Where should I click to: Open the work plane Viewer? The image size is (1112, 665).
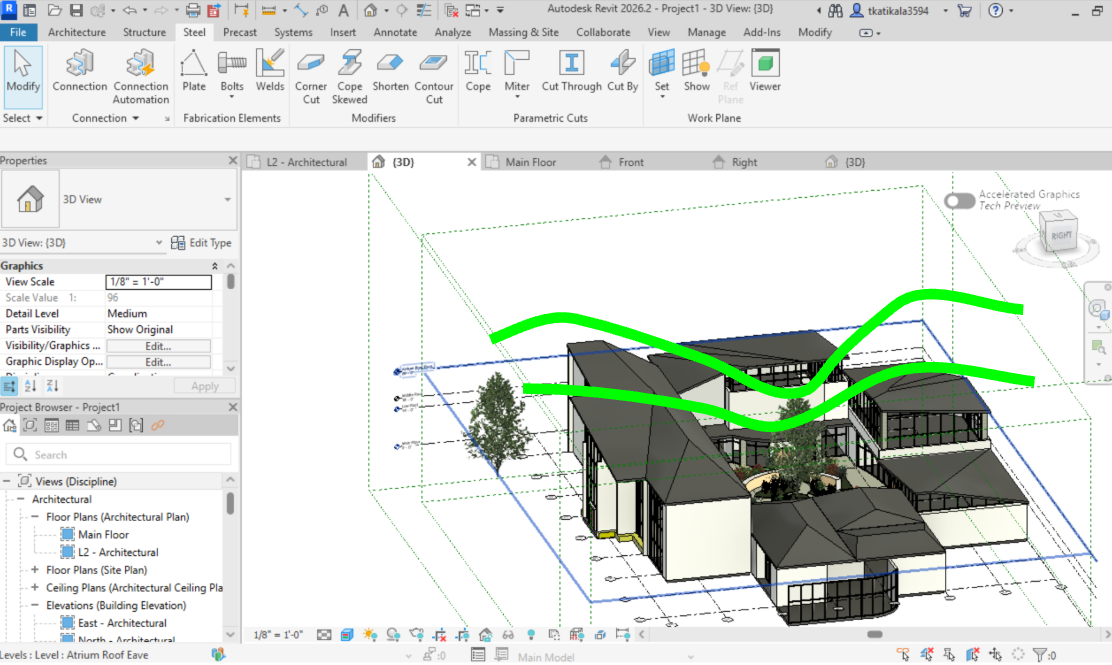(764, 71)
